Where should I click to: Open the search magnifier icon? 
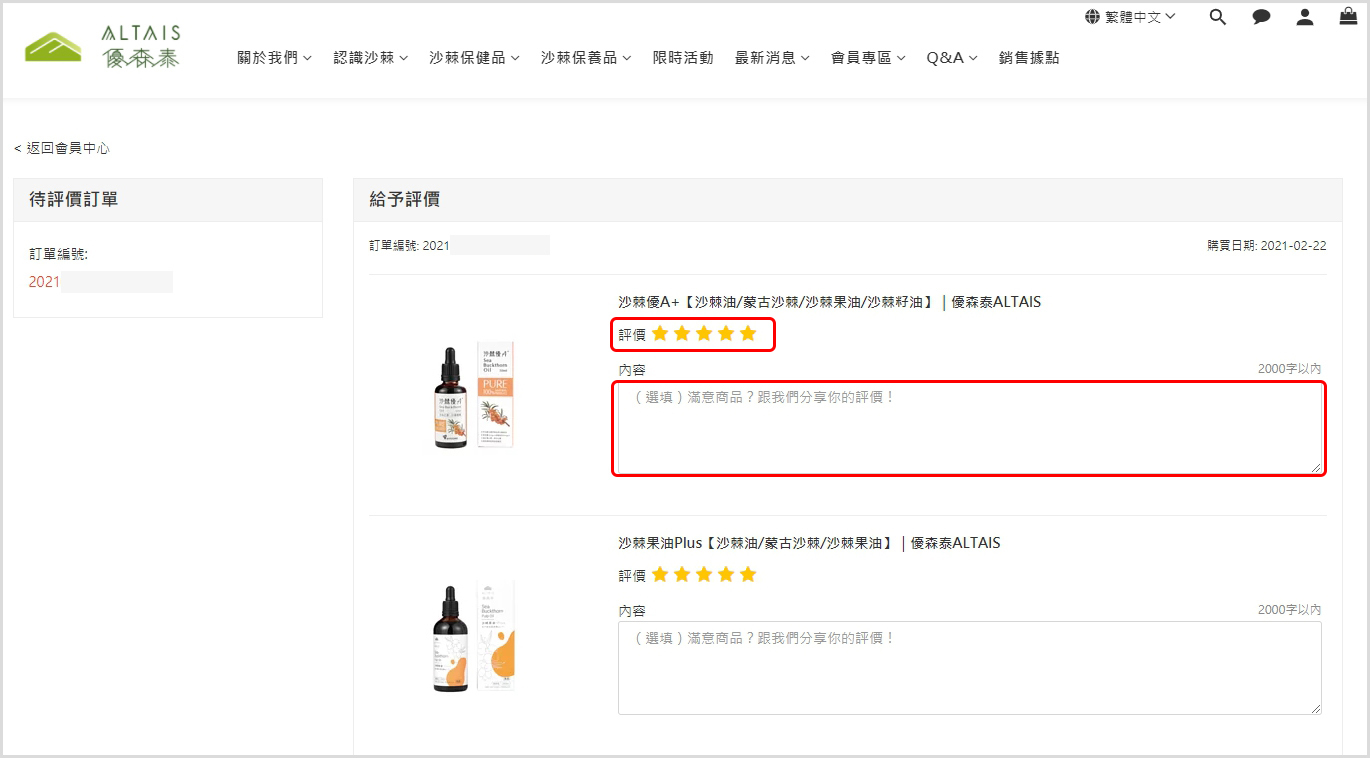click(x=1217, y=17)
